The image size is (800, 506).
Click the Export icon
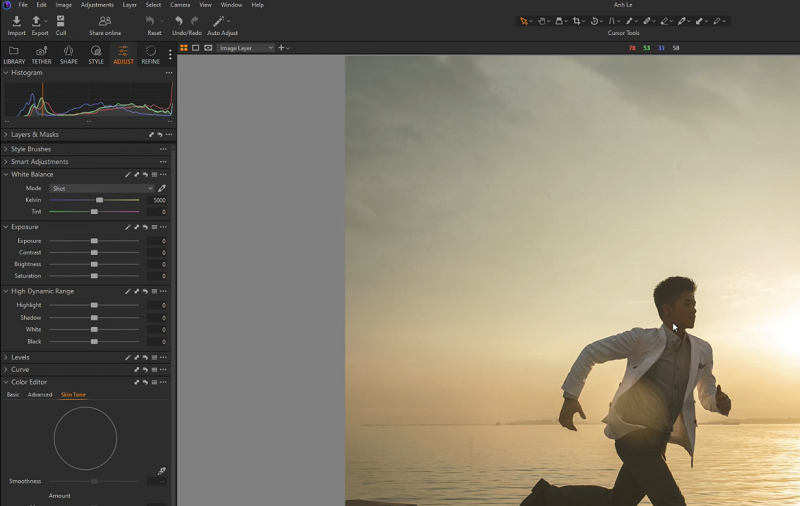(x=36, y=21)
